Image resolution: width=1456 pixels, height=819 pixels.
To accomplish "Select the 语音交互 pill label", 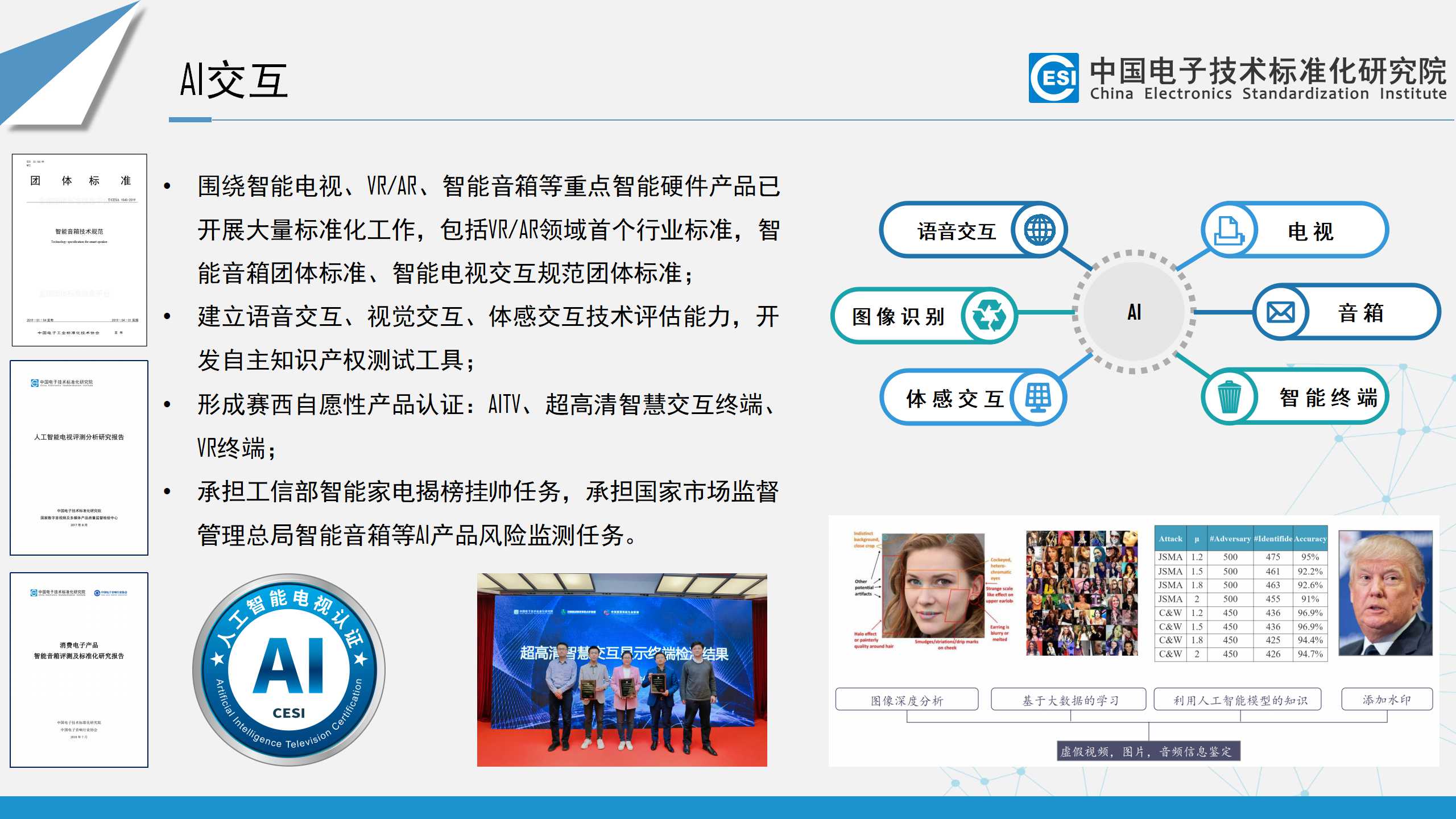I will (x=957, y=231).
